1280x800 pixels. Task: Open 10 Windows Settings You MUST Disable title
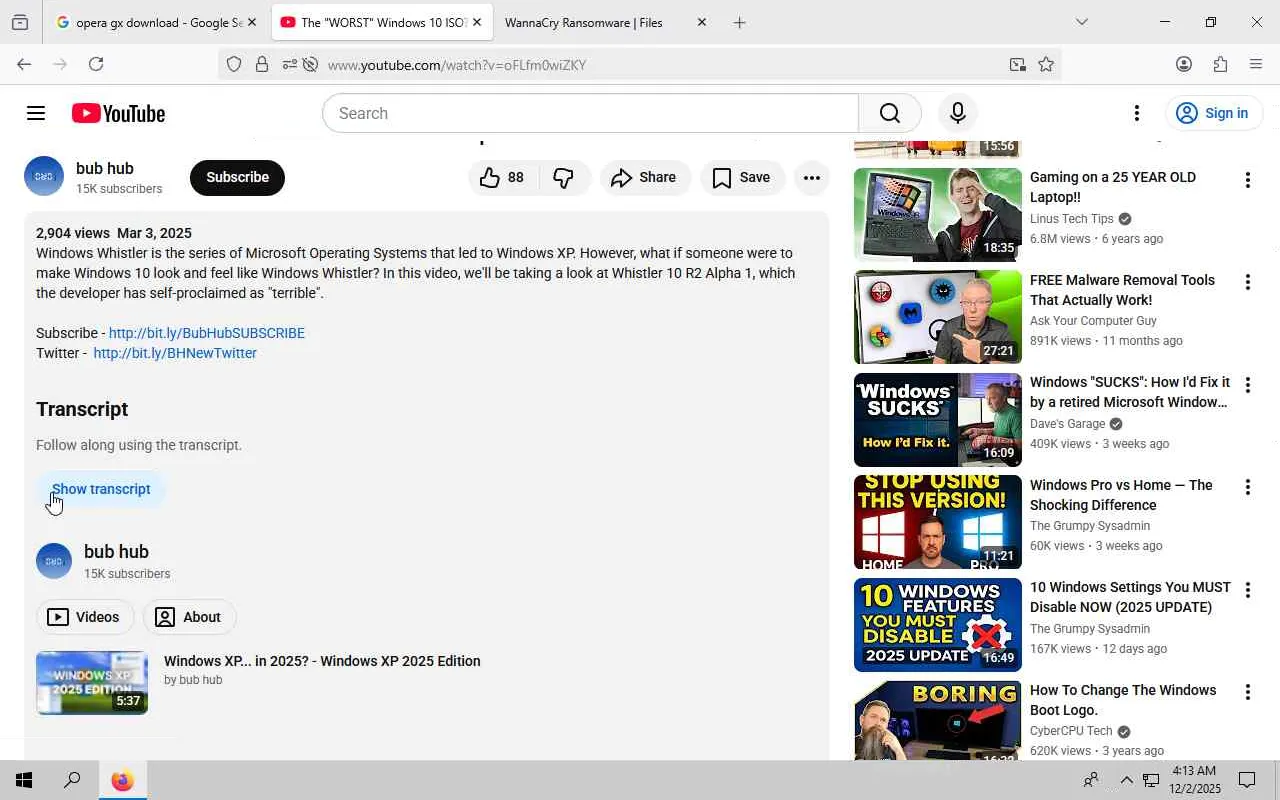coord(1130,597)
